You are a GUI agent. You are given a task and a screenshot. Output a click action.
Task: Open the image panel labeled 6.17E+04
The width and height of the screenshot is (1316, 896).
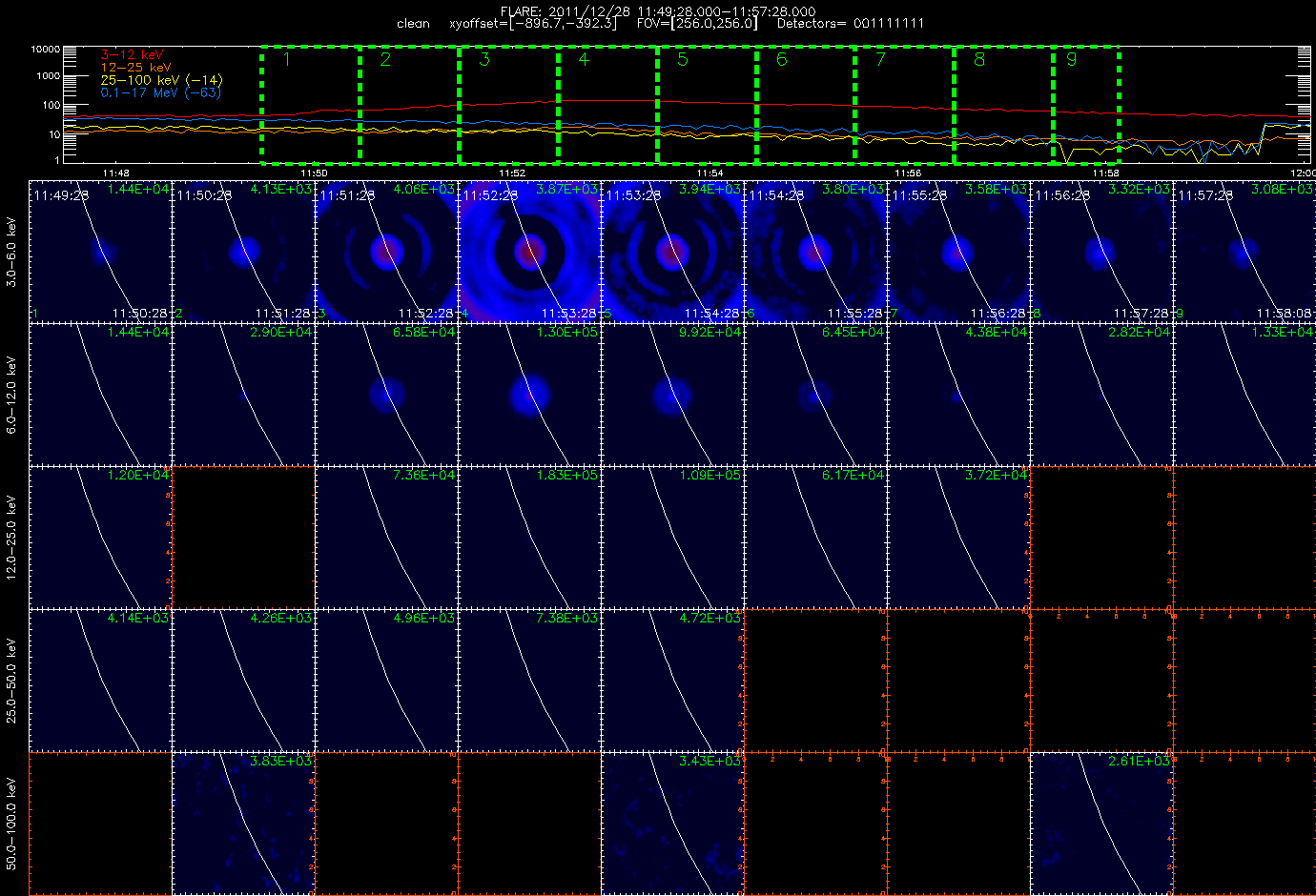click(x=815, y=538)
